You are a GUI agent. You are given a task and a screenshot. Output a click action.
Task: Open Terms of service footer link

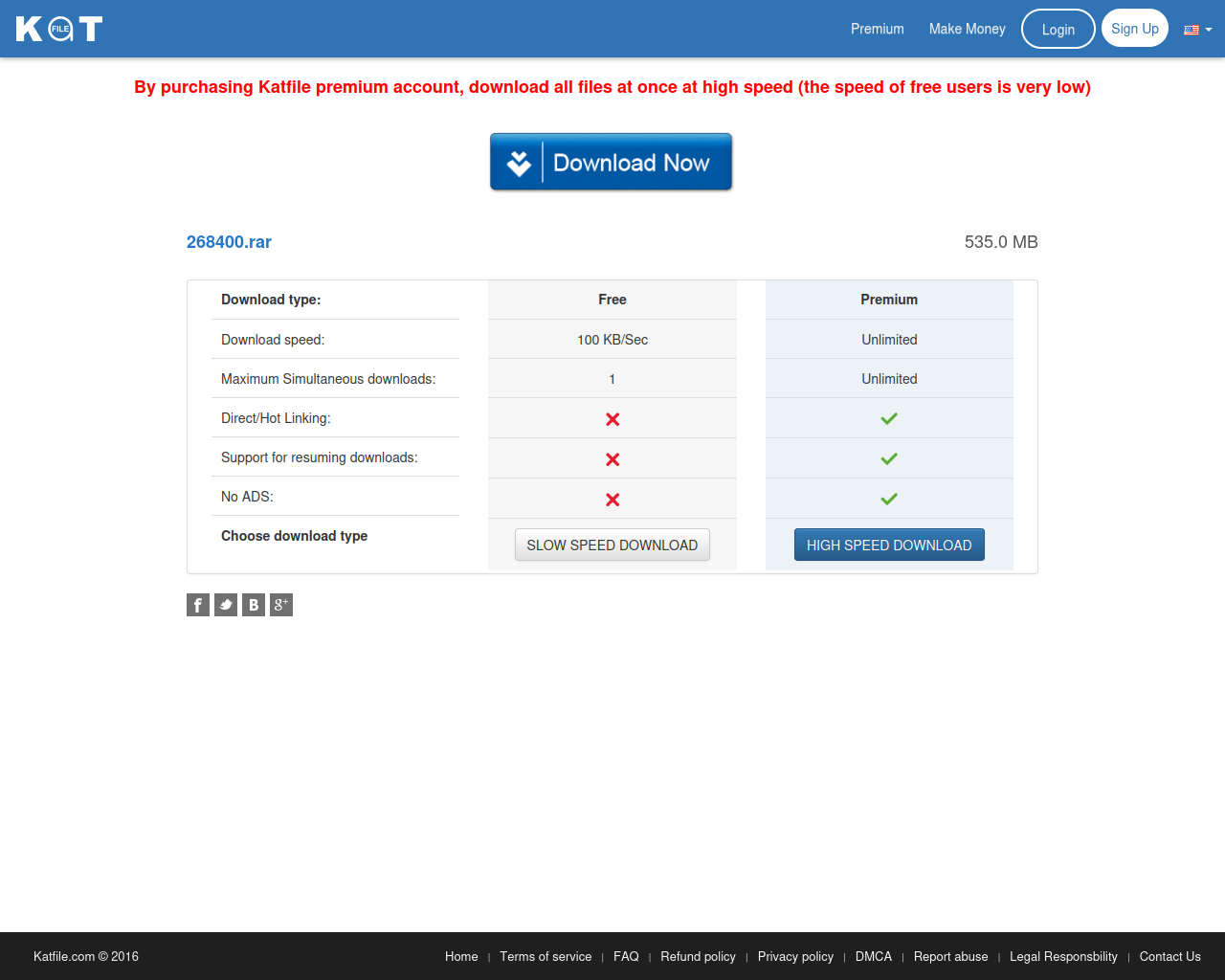[x=546, y=956]
